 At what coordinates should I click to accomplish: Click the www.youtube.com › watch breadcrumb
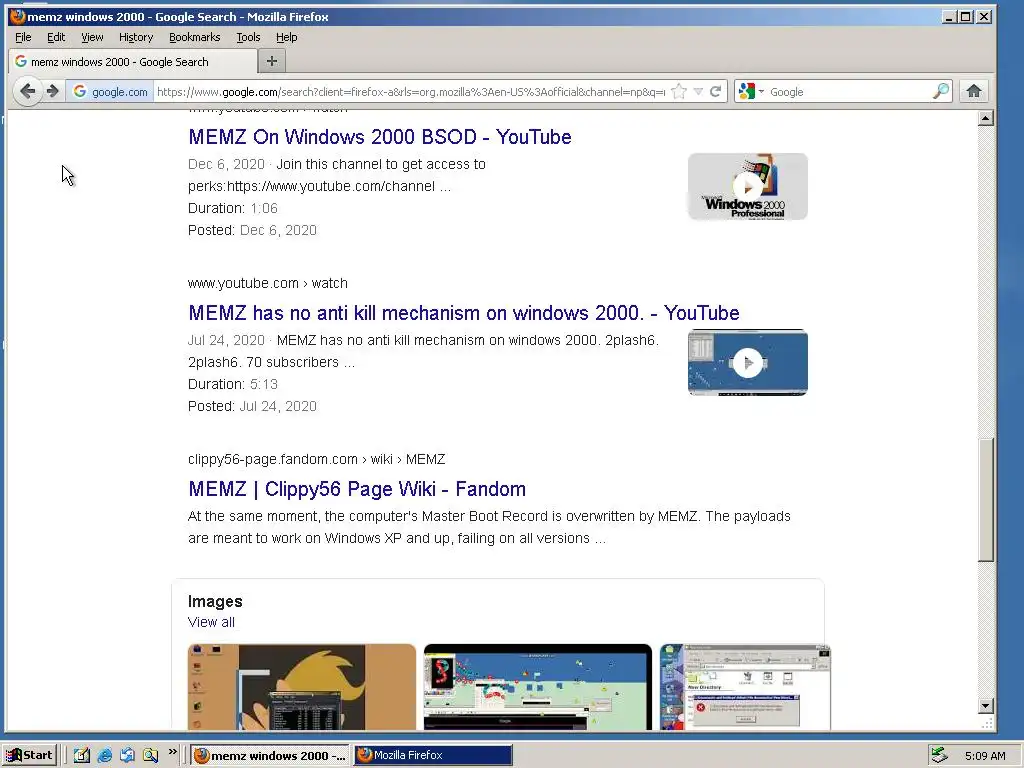[x=268, y=283]
